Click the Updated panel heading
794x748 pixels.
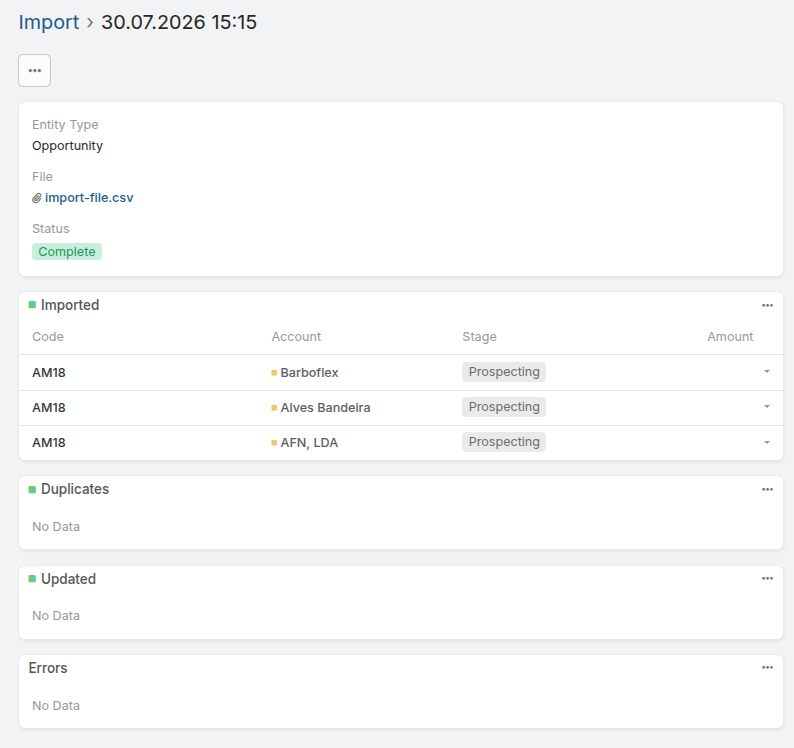point(68,579)
